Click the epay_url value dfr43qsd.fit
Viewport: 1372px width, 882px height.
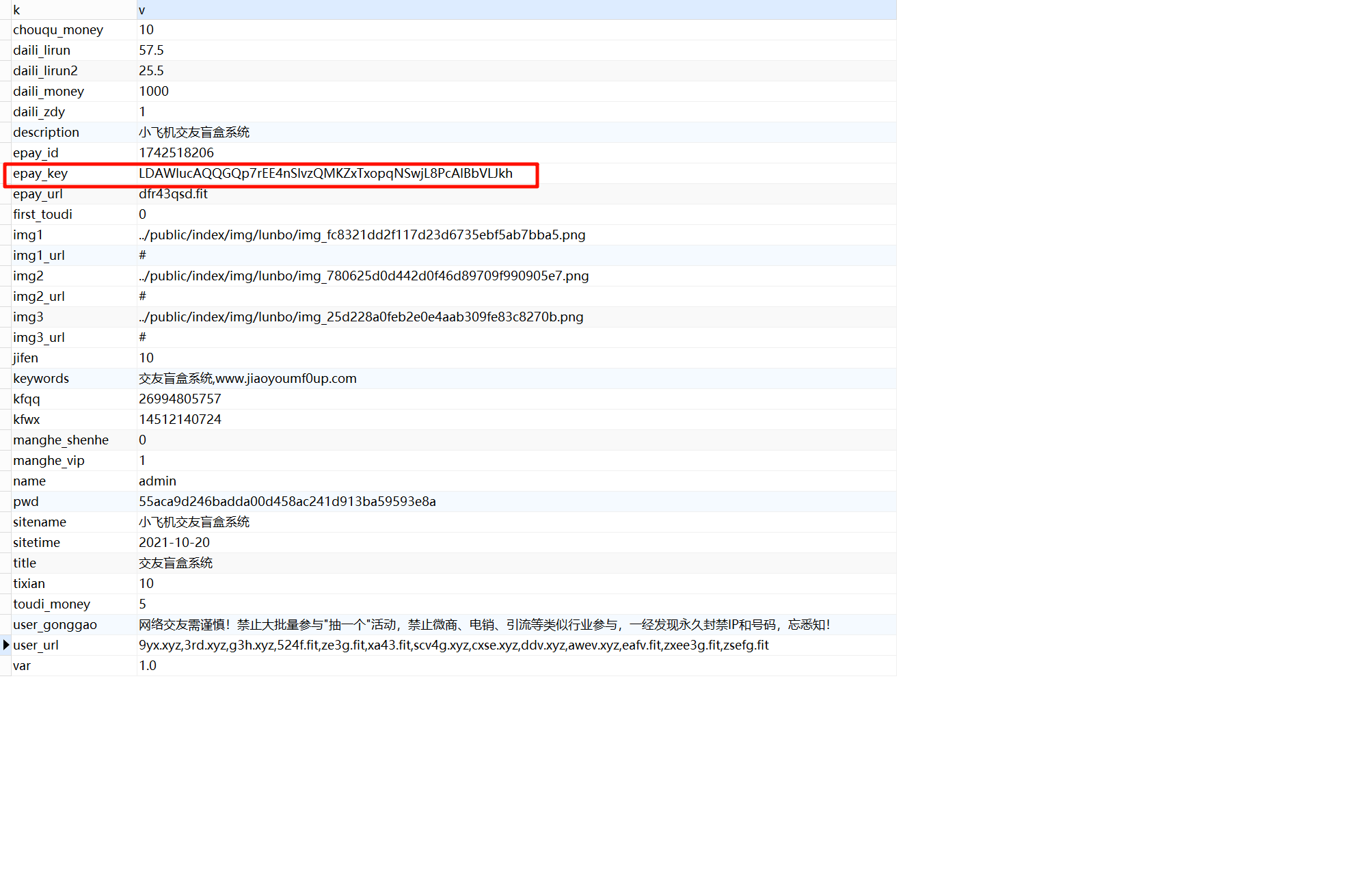pyautogui.click(x=173, y=194)
